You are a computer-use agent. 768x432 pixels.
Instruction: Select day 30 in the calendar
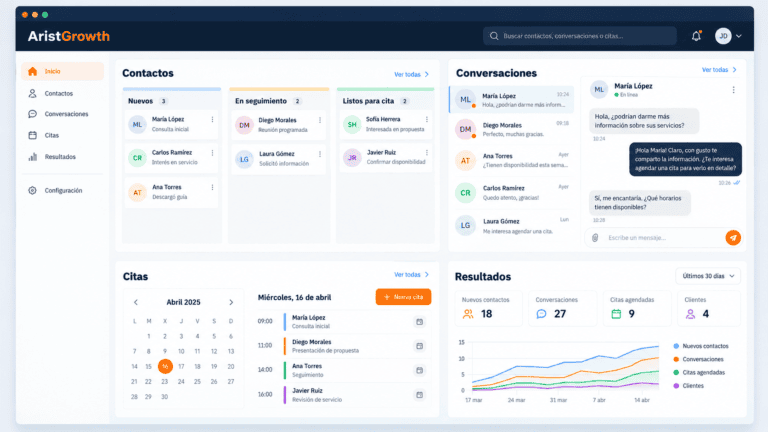pos(165,397)
